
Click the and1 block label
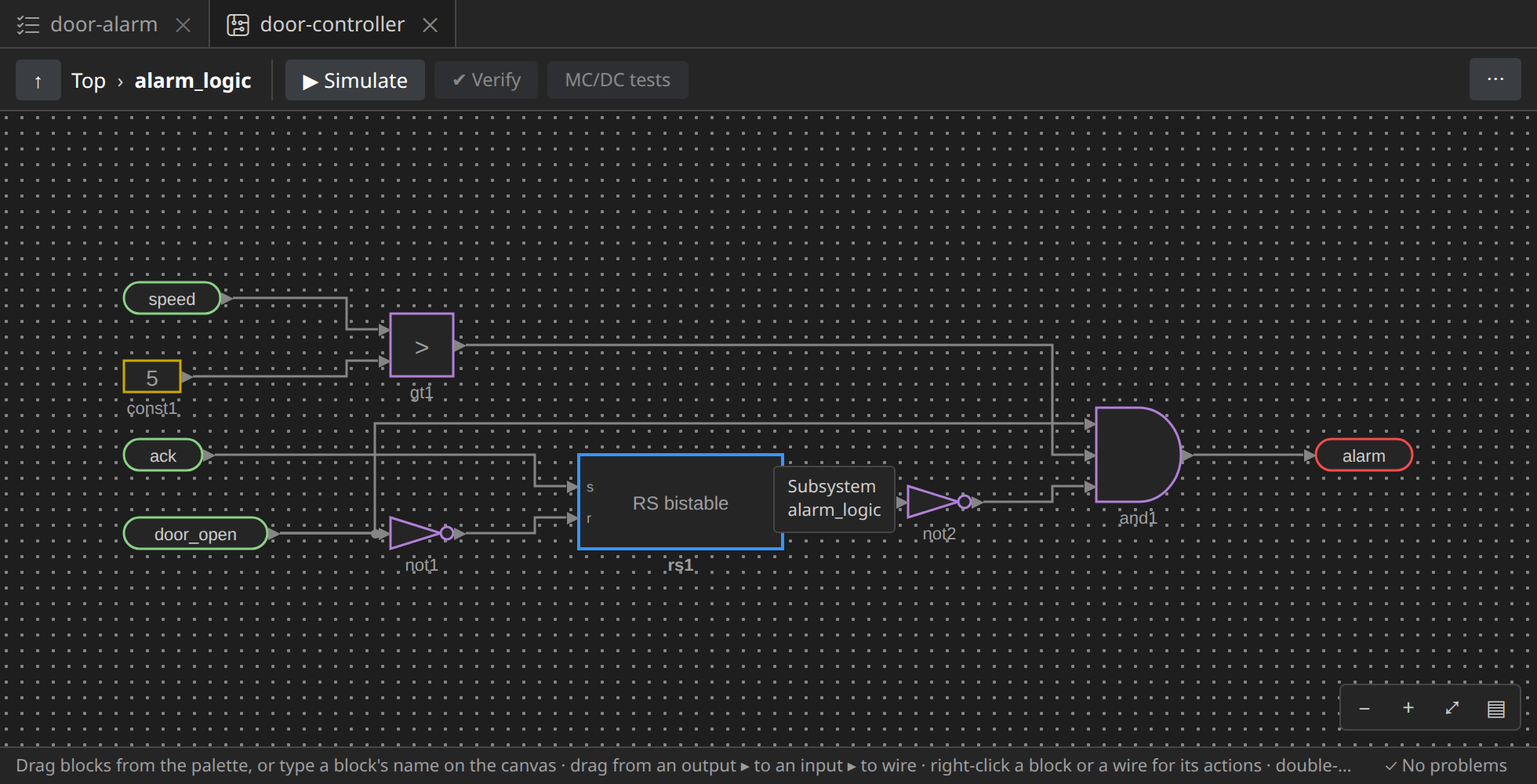pos(1138,518)
